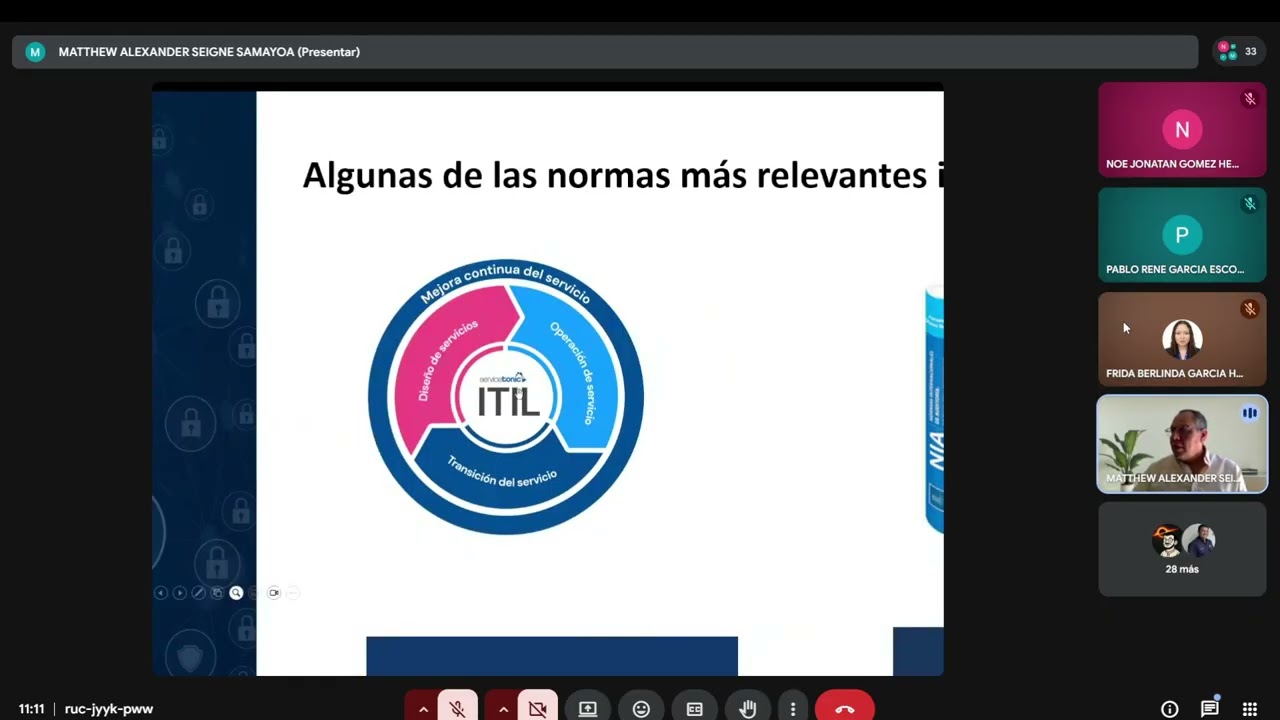Screen dimensions: 1280x720
Task: Click the clock showing 11:11
Action: click(31, 709)
